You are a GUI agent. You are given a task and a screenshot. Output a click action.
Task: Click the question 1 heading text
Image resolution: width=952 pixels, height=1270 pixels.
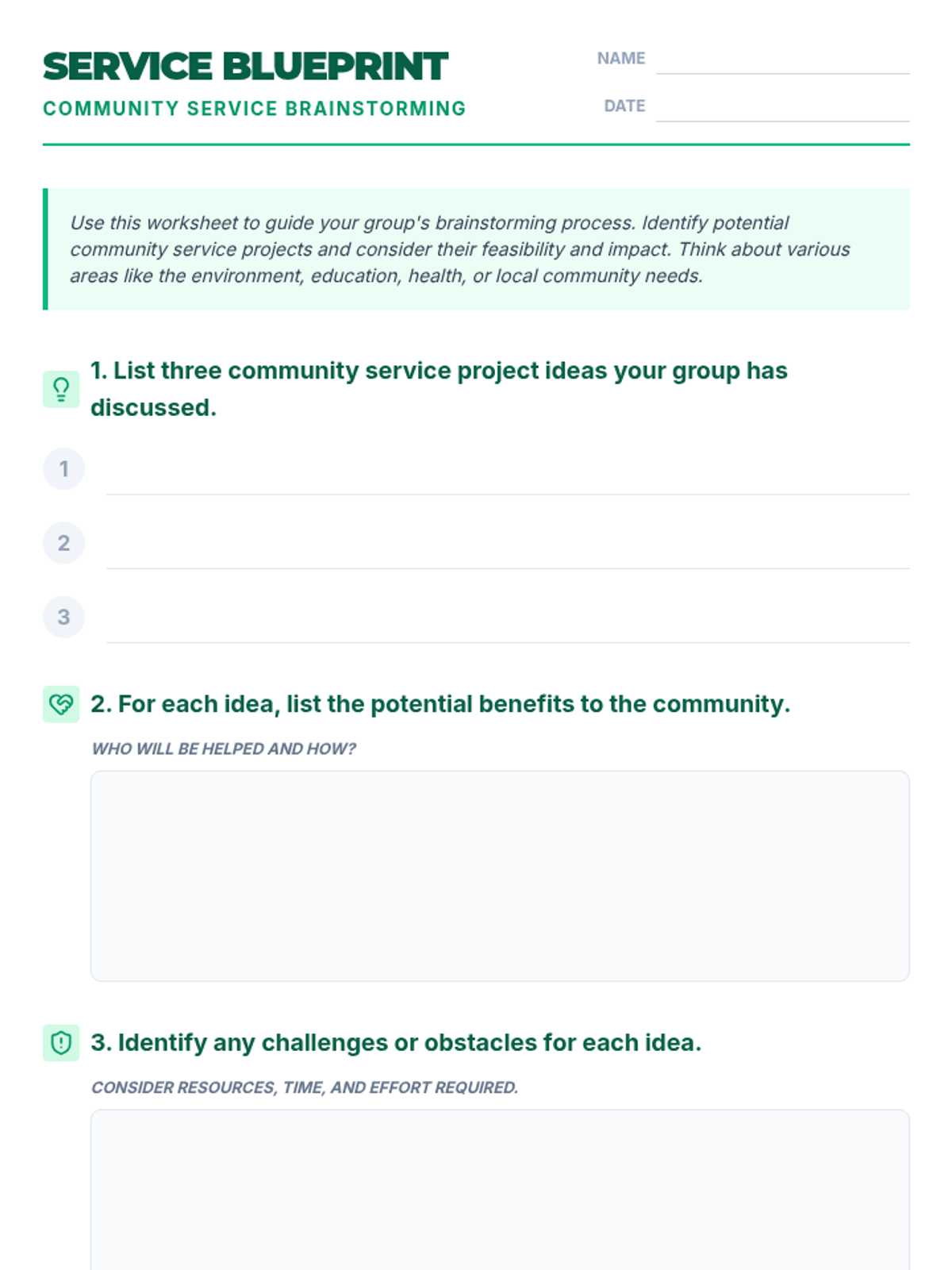[439, 389]
